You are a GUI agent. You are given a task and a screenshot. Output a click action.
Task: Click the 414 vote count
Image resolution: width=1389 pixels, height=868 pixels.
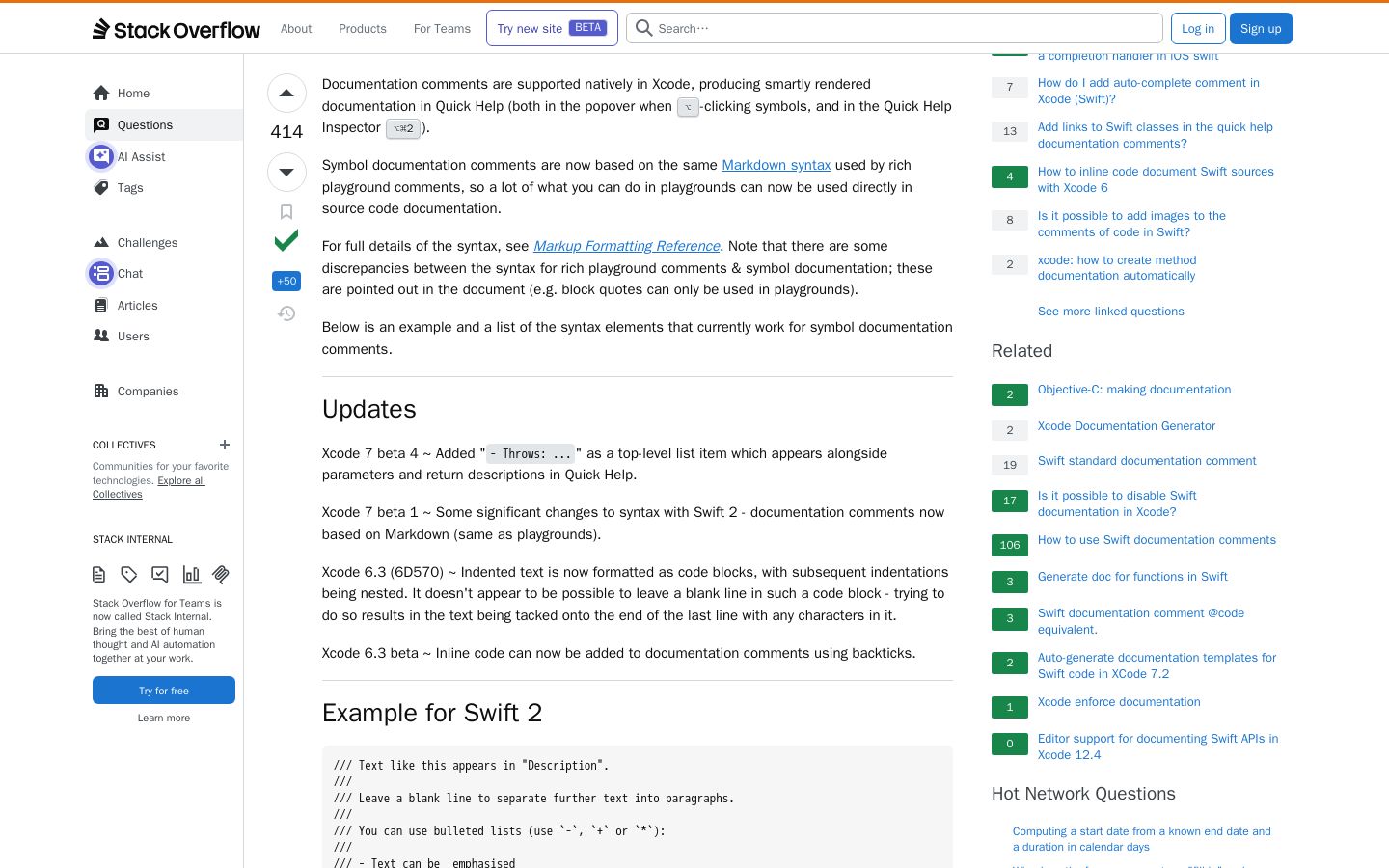[x=286, y=132]
